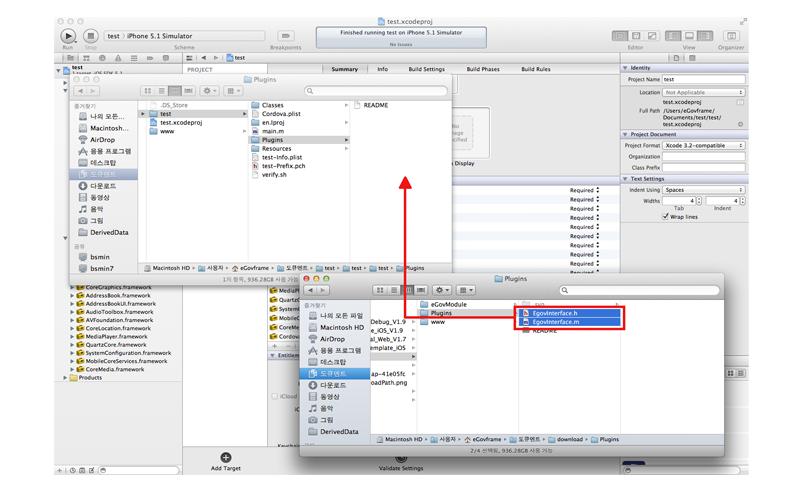
Task: Toggle the Breakpoints button
Action: tap(285, 36)
